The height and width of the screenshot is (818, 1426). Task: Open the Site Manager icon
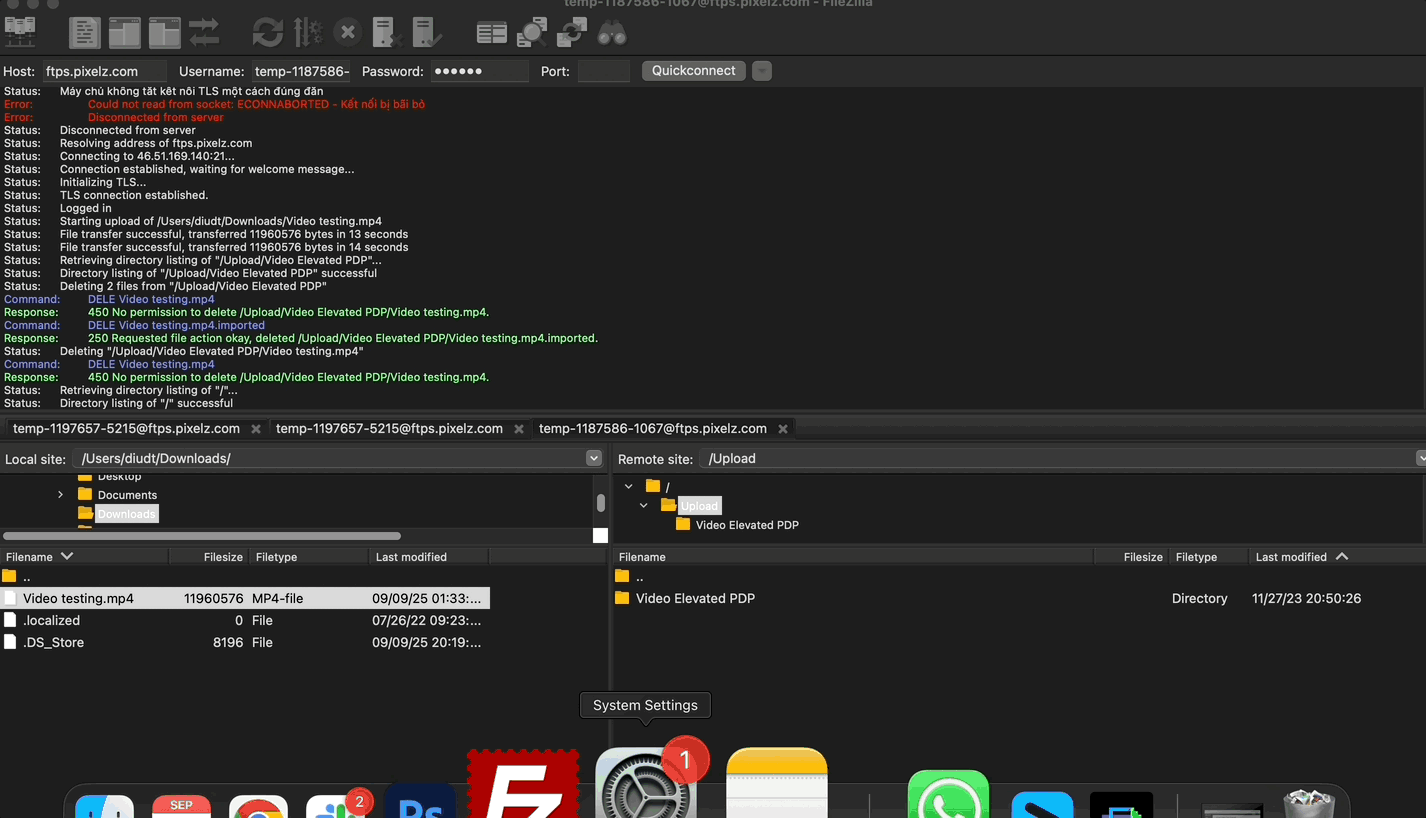tap(20, 33)
